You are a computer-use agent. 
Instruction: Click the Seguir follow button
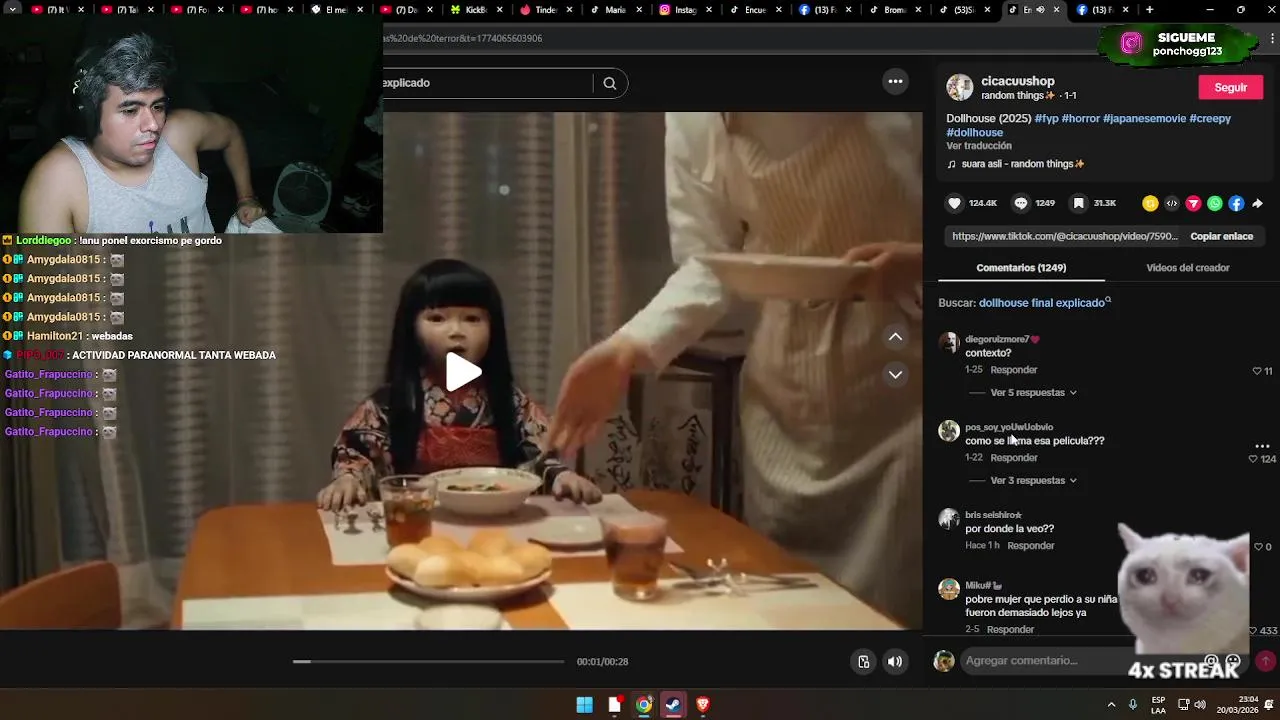1230,87
